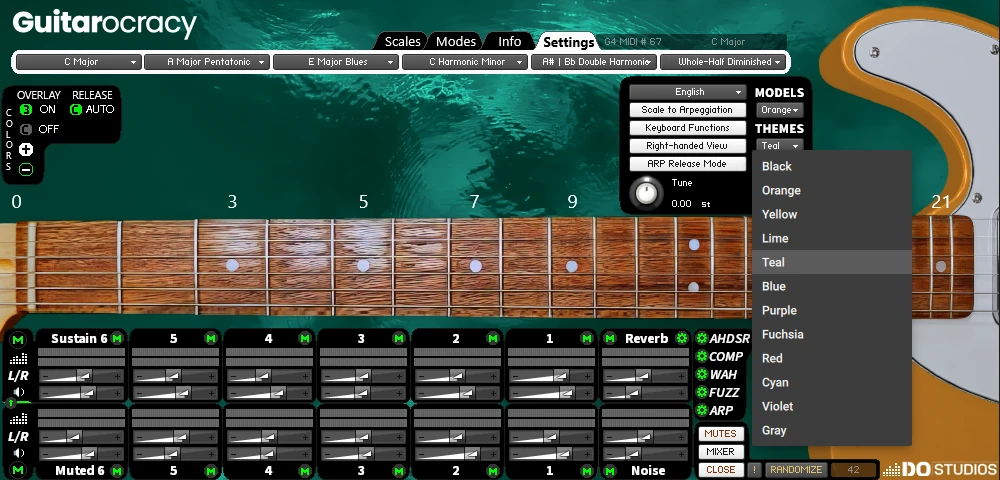This screenshot has width=1000, height=480.
Task: Toggle release AUTO indicator
Action: click(75, 110)
